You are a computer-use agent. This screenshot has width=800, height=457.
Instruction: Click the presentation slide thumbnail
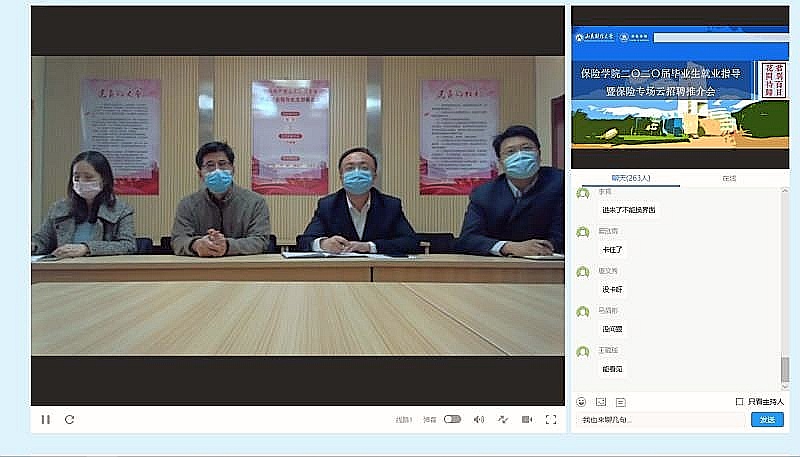pos(680,98)
